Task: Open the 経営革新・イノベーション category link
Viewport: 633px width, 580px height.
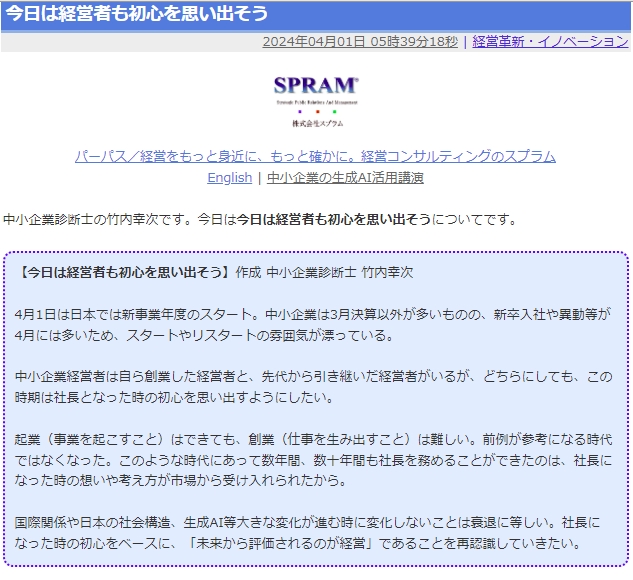Action: tap(550, 42)
